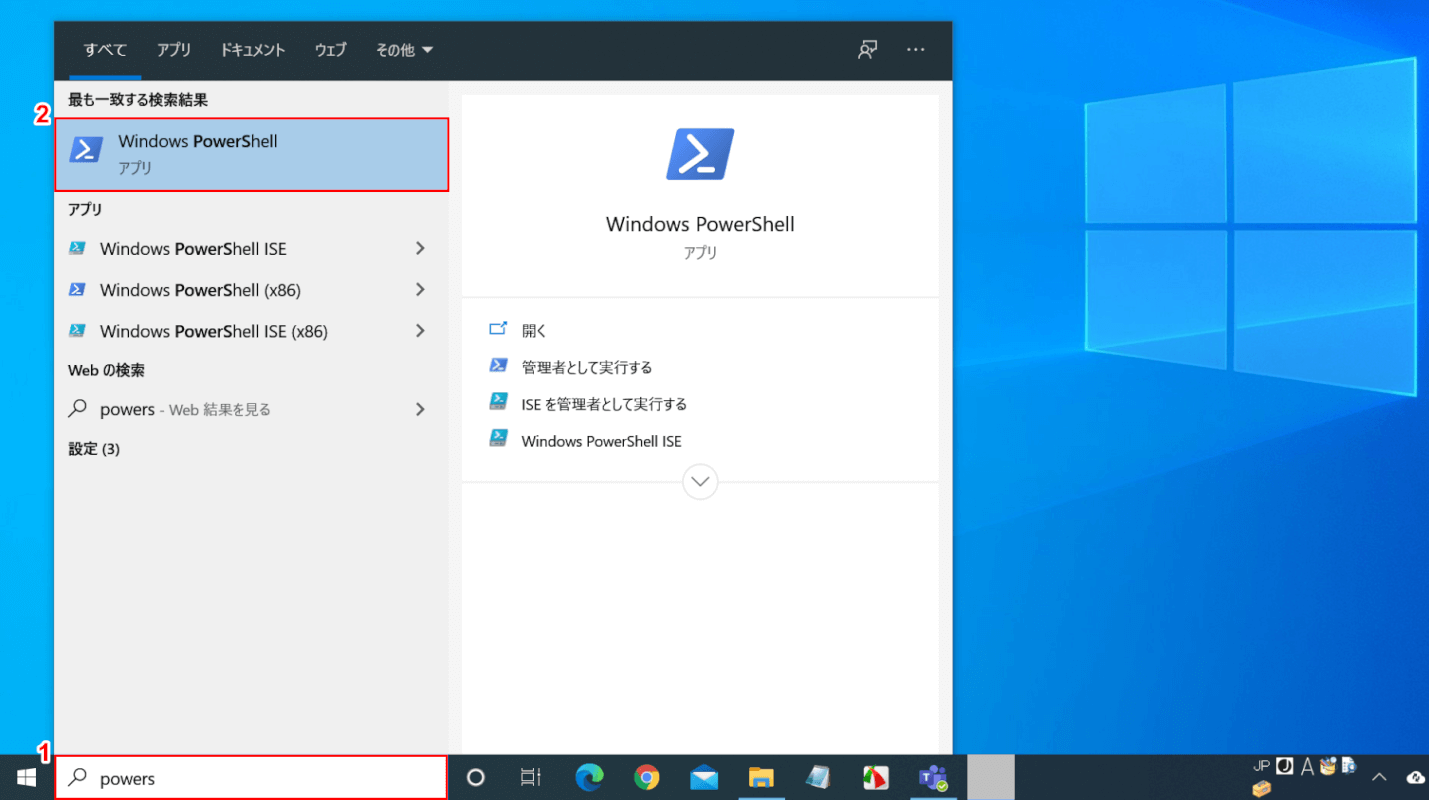Viewport: 1429px width, 800px height.
Task: Open Microsoft Teams on the taskbar
Action: point(934,777)
